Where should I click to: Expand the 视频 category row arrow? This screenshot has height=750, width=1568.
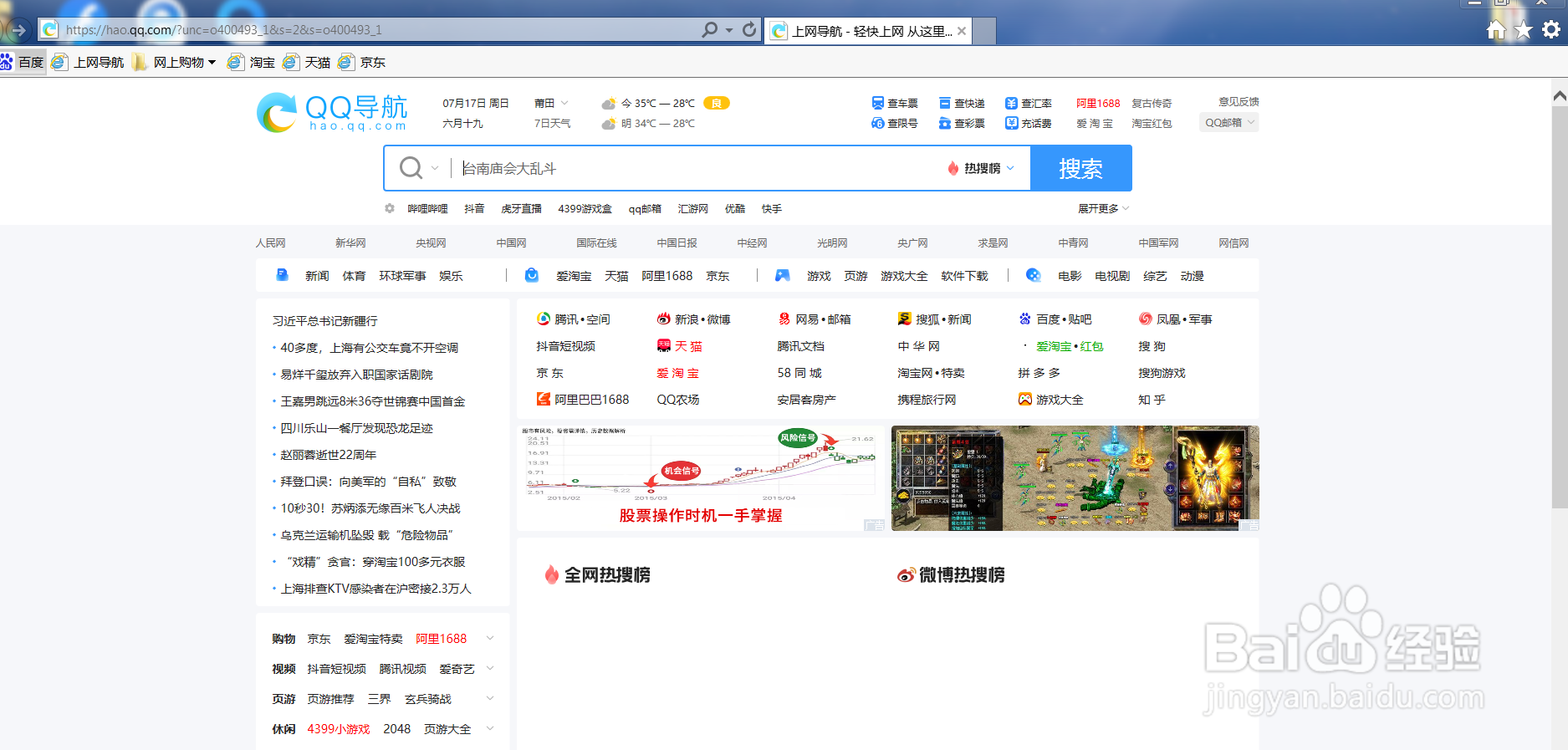[x=490, y=668]
